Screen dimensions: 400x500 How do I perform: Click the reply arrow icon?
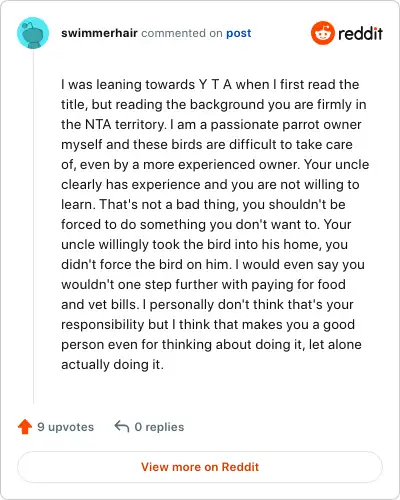[122, 426]
